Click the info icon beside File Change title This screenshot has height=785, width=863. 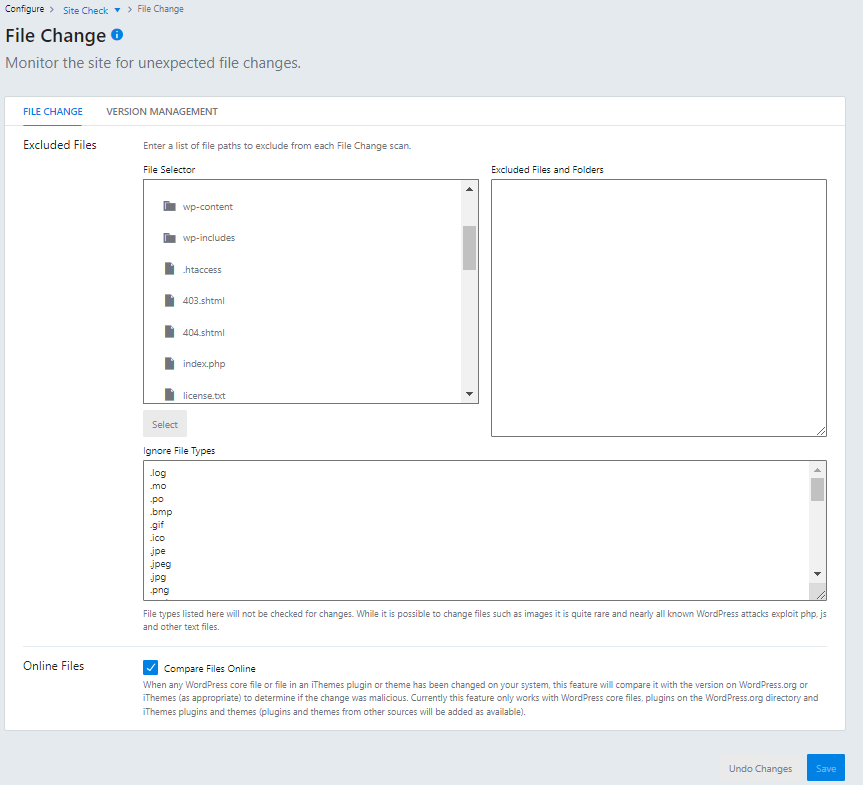pos(117,35)
